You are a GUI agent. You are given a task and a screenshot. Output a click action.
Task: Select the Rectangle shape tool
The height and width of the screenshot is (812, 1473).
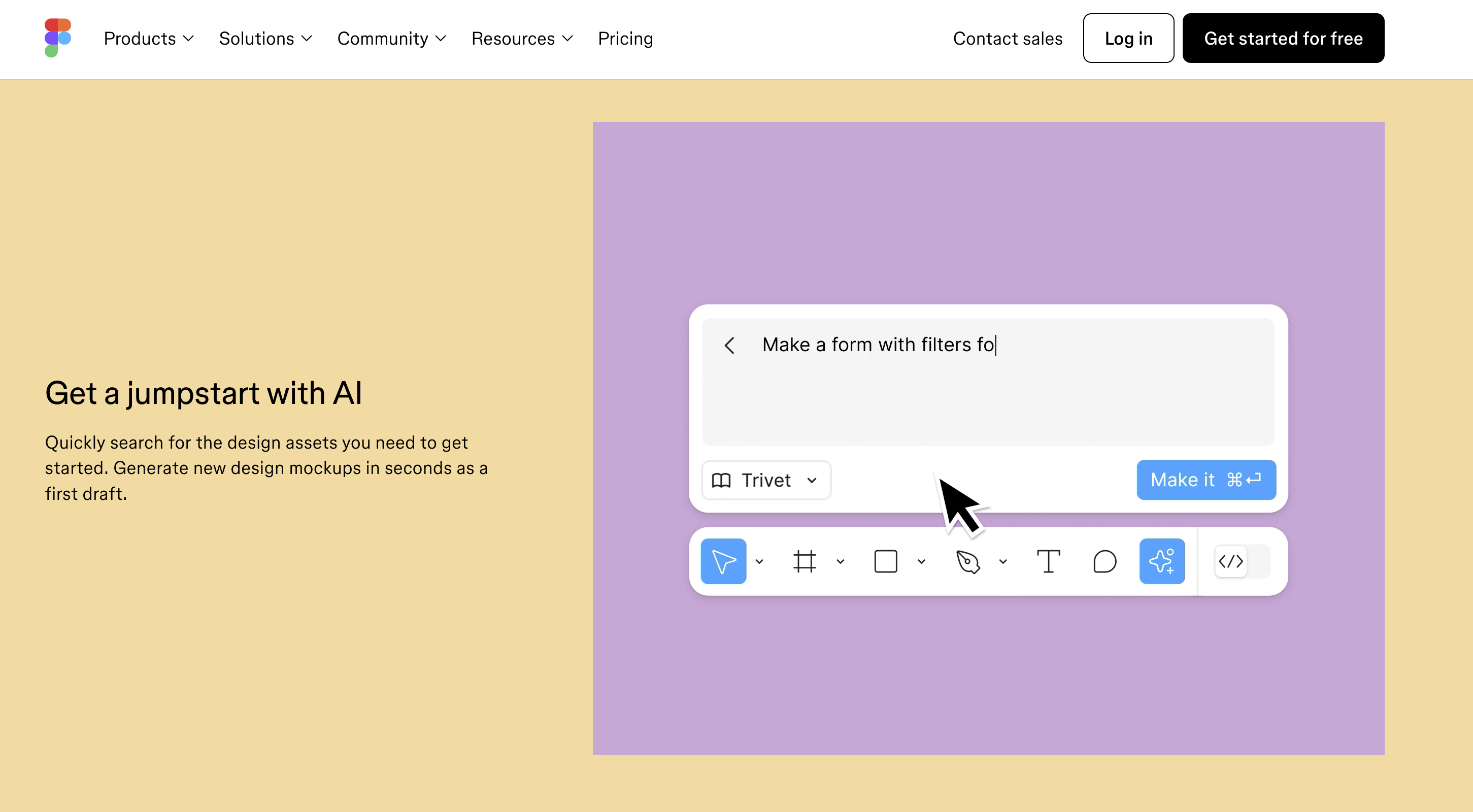pyautogui.click(x=886, y=561)
